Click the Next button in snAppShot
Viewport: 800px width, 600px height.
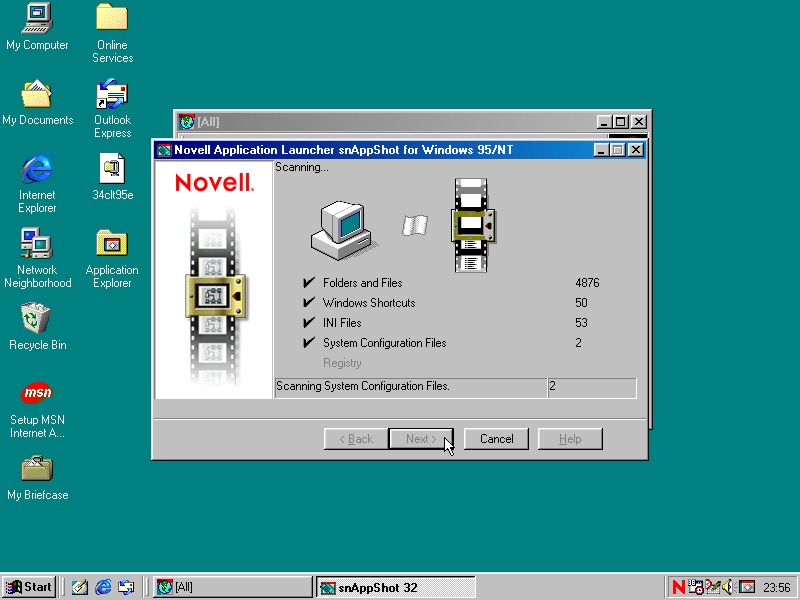(x=421, y=439)
